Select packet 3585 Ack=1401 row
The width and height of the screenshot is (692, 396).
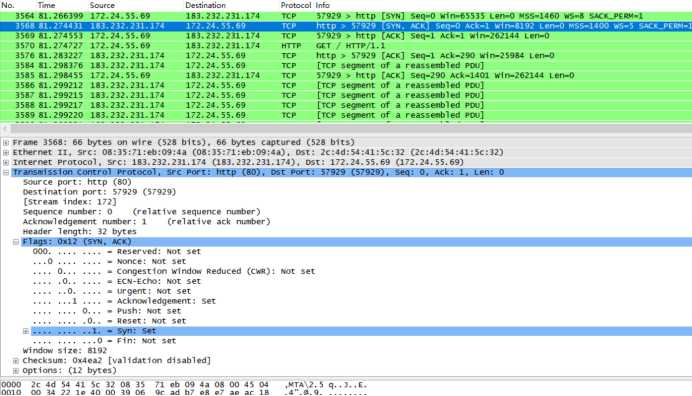point(346,75)
